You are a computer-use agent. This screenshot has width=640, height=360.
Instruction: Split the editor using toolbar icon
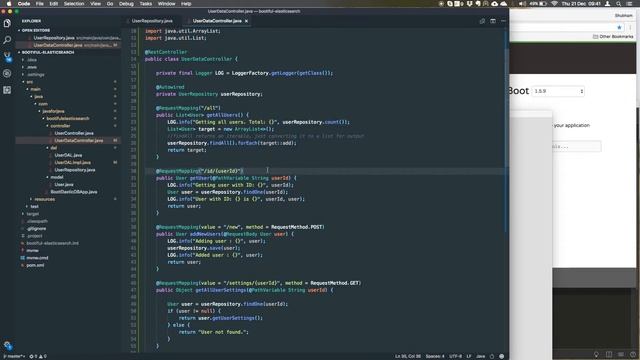pyautogui.click(x=493, y=21)
